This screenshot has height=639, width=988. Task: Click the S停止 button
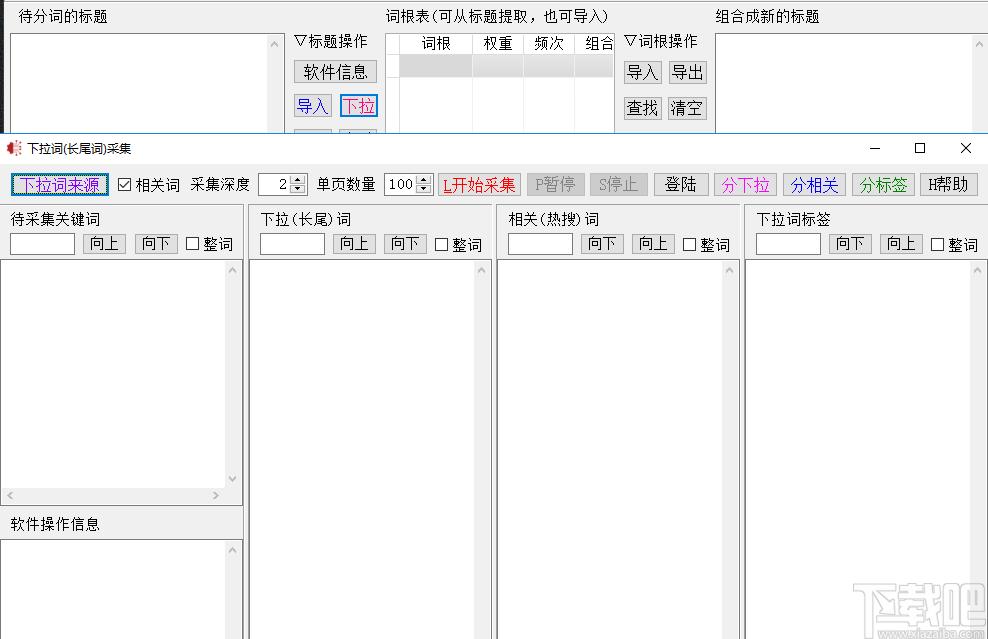(x=619, y=185)
